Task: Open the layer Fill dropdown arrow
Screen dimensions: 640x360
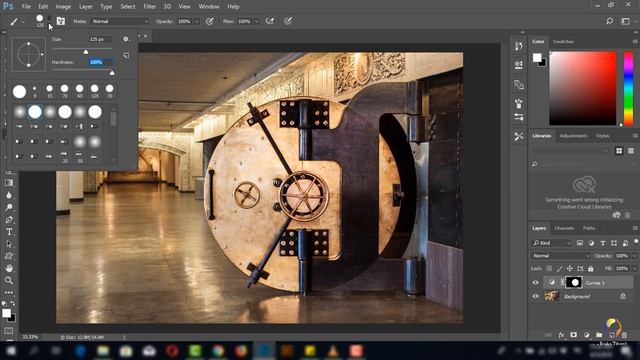Action: 635,269
